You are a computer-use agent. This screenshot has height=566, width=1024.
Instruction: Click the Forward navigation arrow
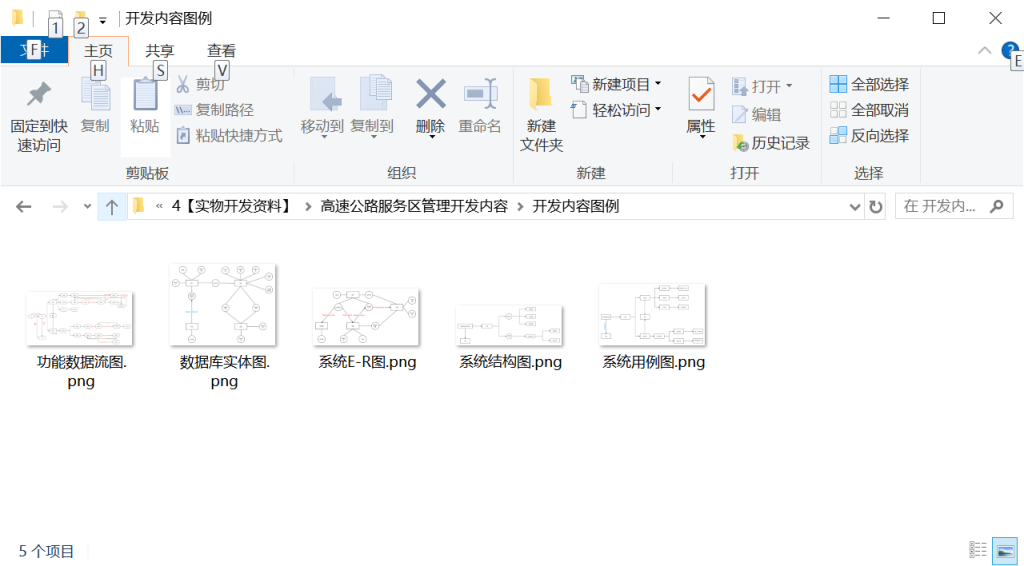pos(60,207)
